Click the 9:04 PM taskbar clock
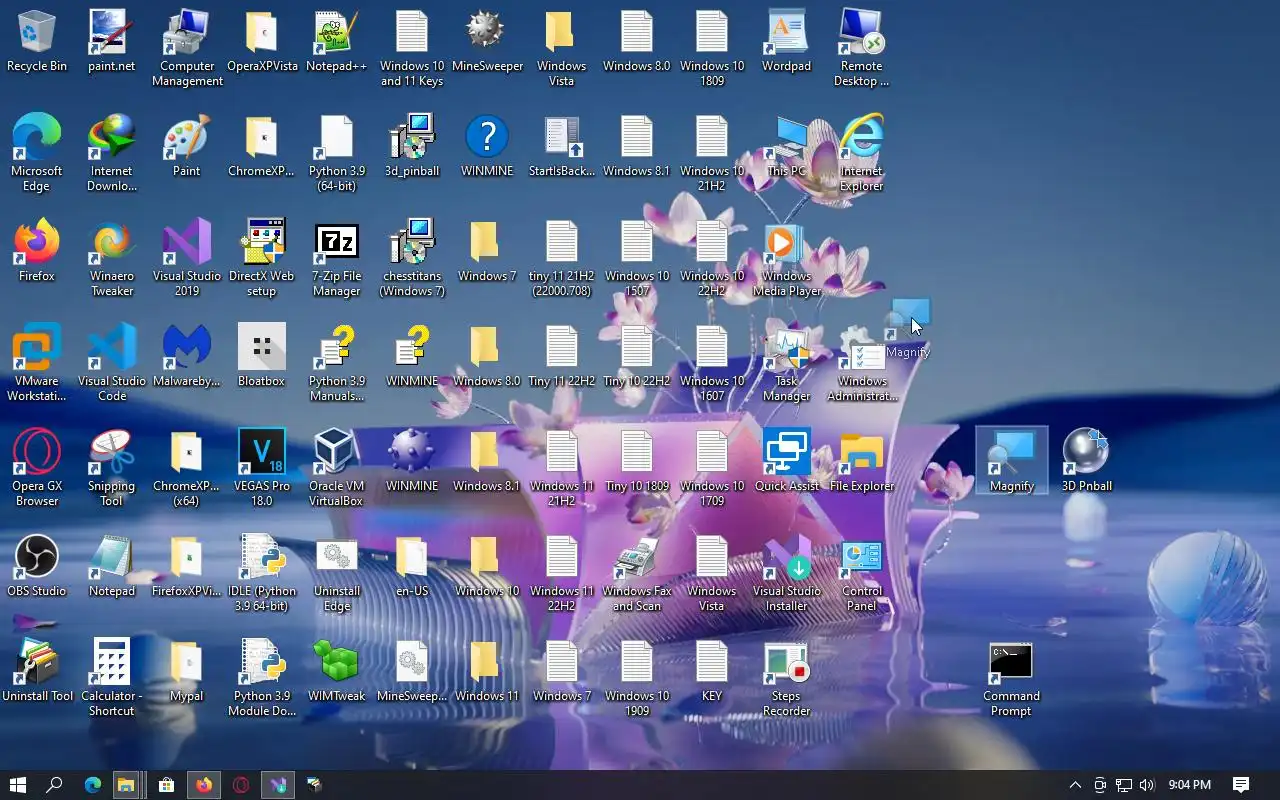Screen dimensions: 1280x800 [x=1189, y=785]
